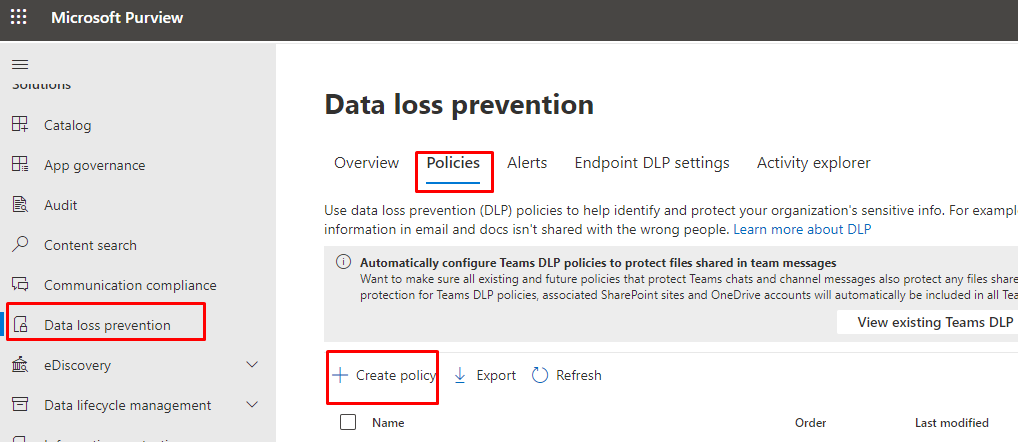Open the app launcher waffle icon
The image size is (1018, 442).
coord(19,18)
